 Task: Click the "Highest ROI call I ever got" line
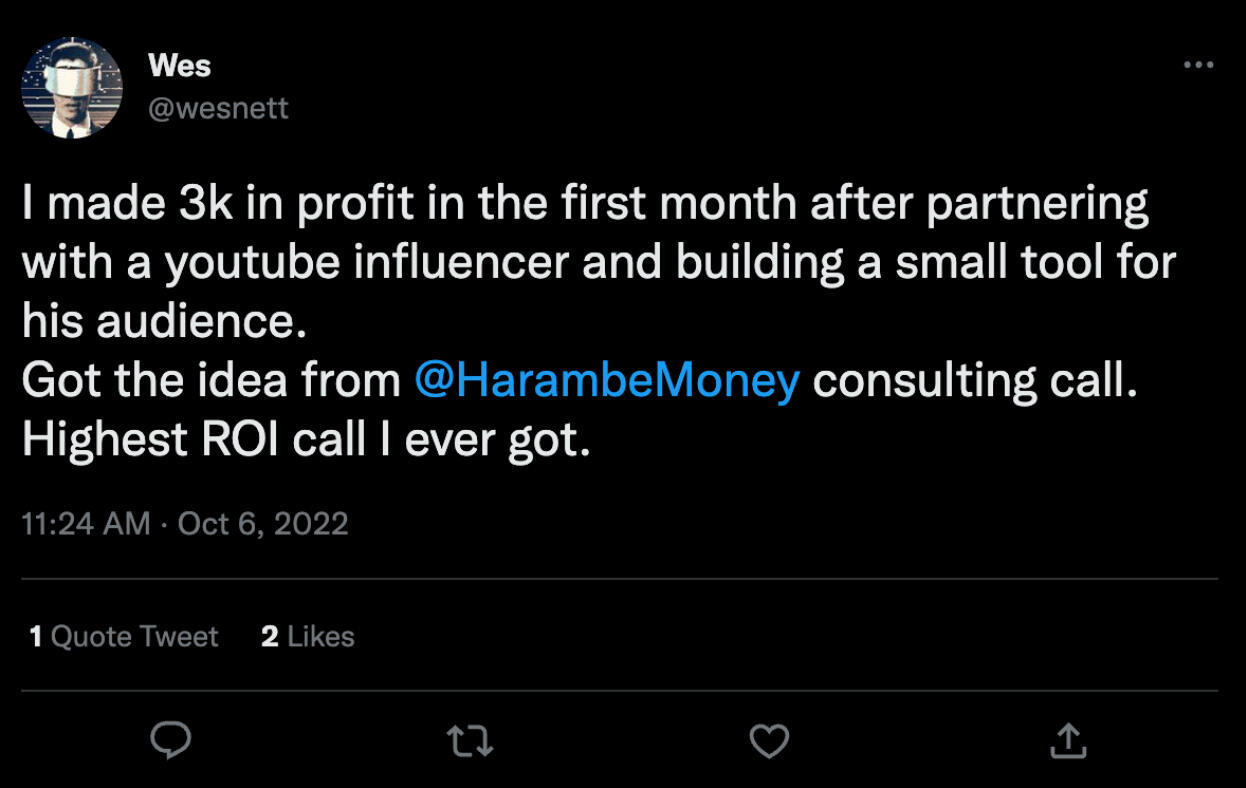click(x=305, y=440)
